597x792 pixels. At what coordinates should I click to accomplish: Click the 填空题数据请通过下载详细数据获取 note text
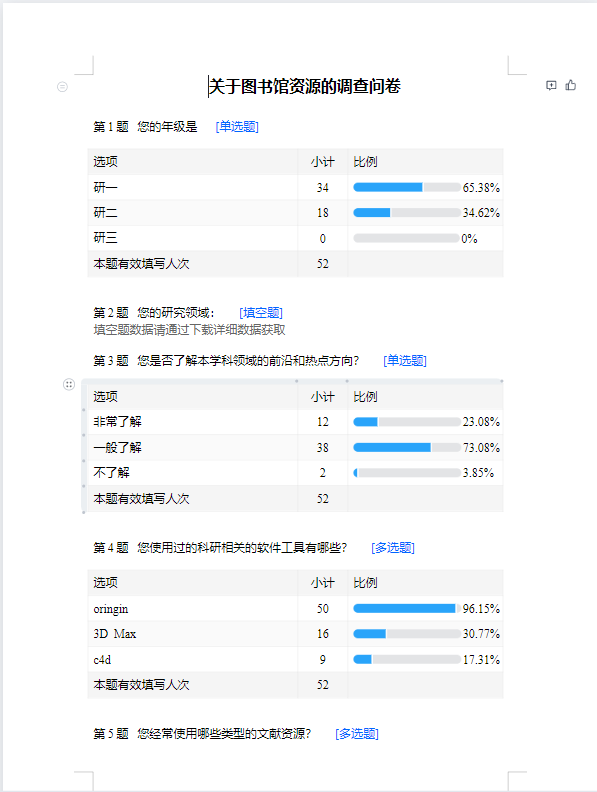[x=189, y=330]
